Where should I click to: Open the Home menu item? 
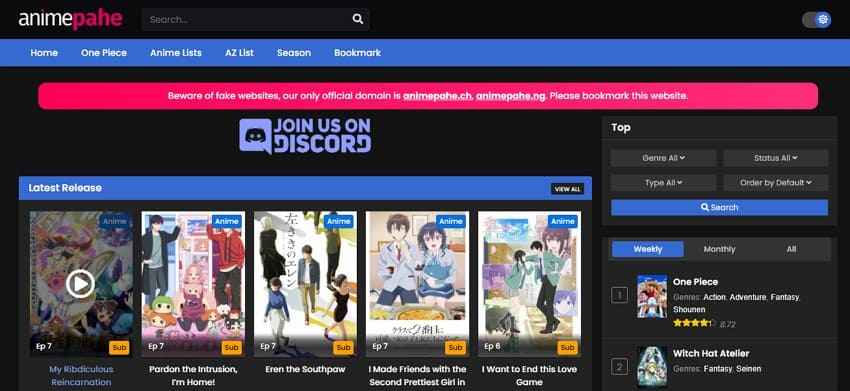click(44, 53)
